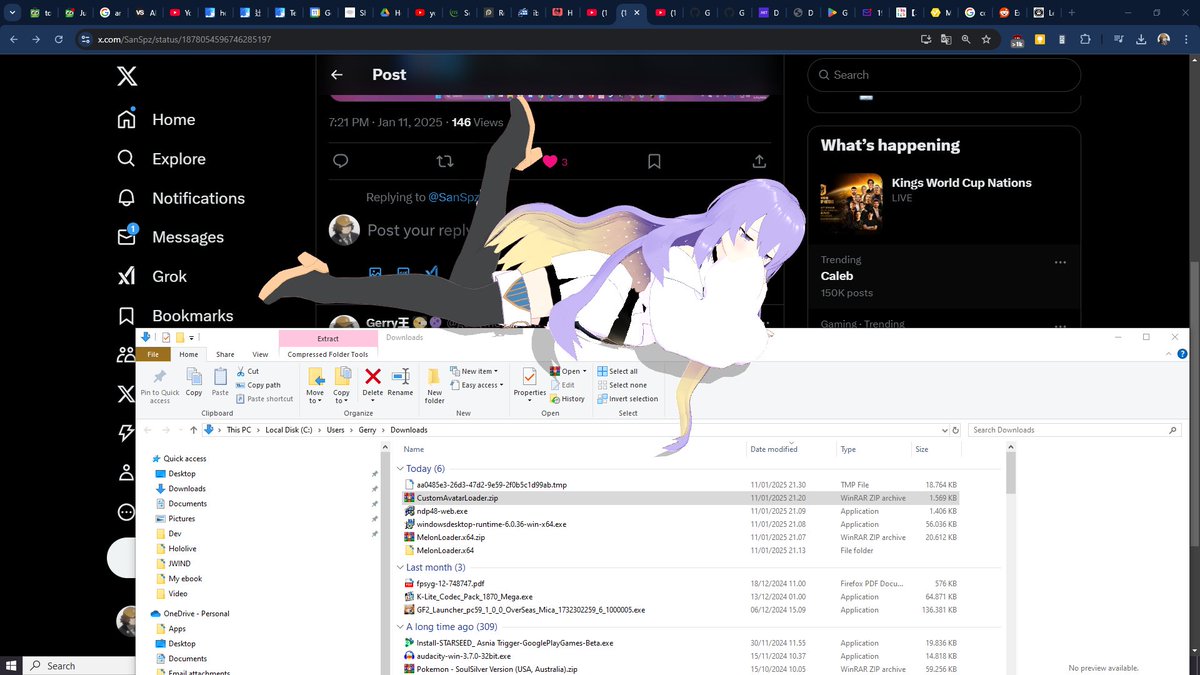Click the Paste ribbon button
The width and height of the screenshot is (1200, 675).
pyautogui.click(x=220, y=381)
